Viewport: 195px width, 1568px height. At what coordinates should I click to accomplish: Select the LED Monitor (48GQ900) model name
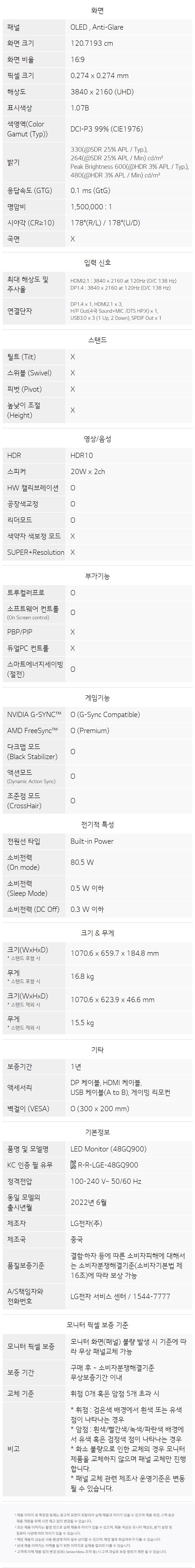click(108, 1149)
